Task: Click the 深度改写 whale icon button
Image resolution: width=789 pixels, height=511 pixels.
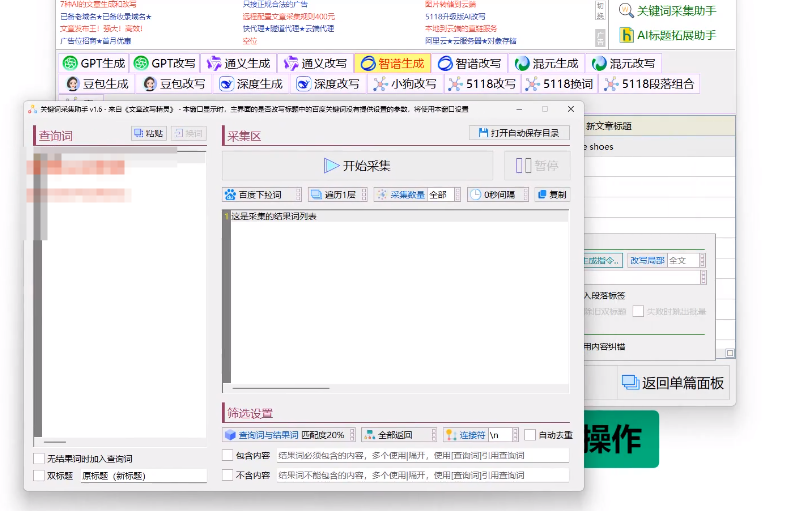Action: tap(329, 83)
